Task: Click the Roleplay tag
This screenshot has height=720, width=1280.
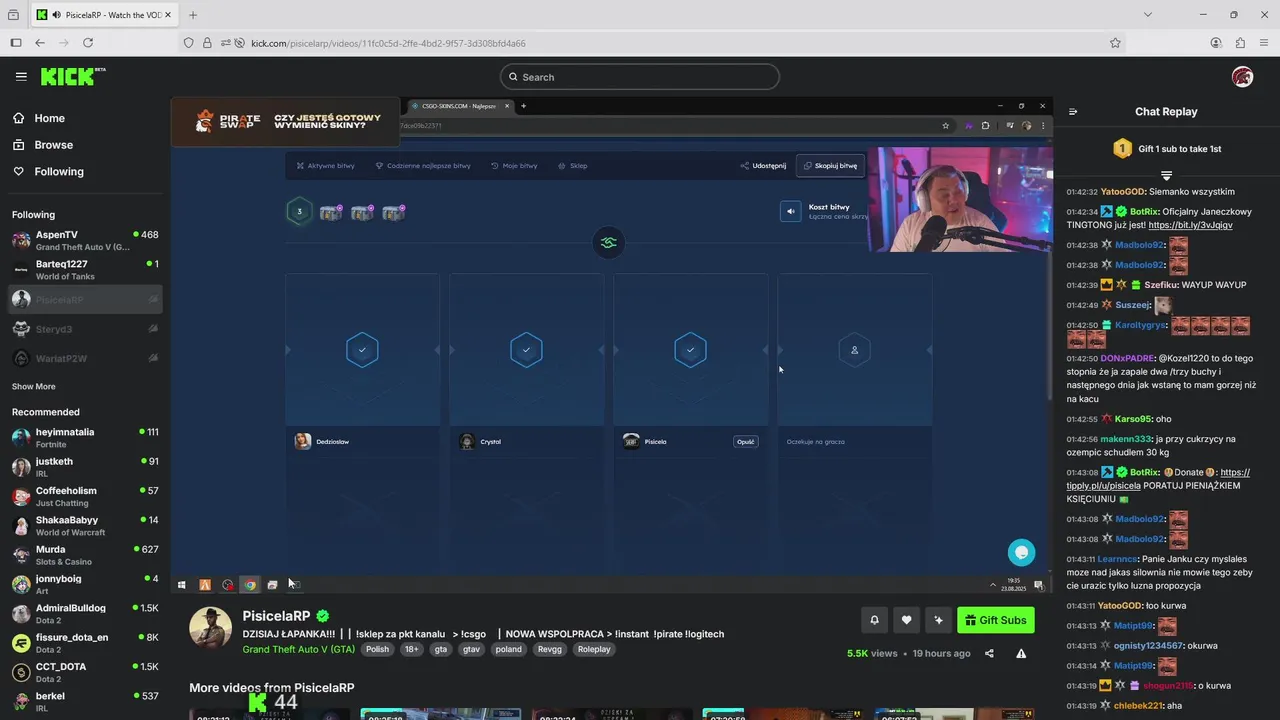Action: [594, 649]
